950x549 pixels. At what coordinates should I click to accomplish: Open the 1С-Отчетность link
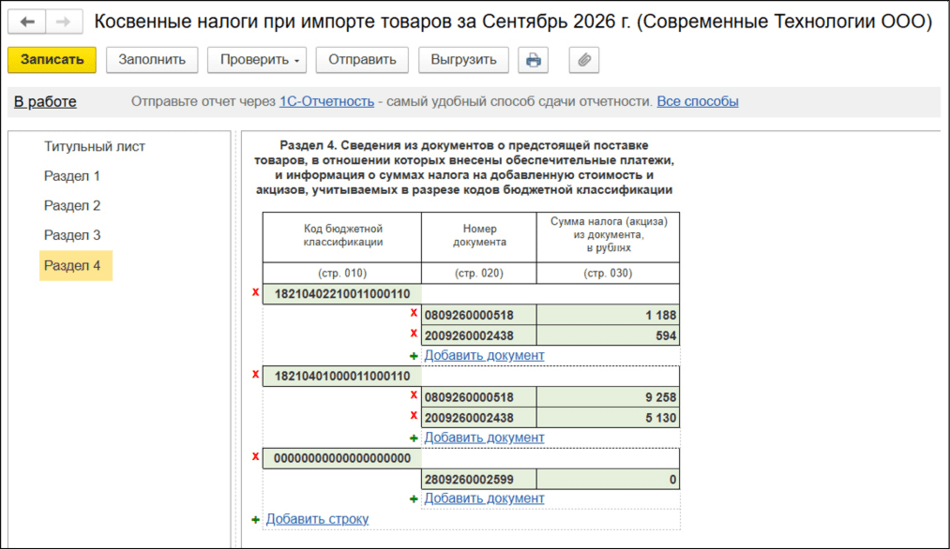(327, 102)
